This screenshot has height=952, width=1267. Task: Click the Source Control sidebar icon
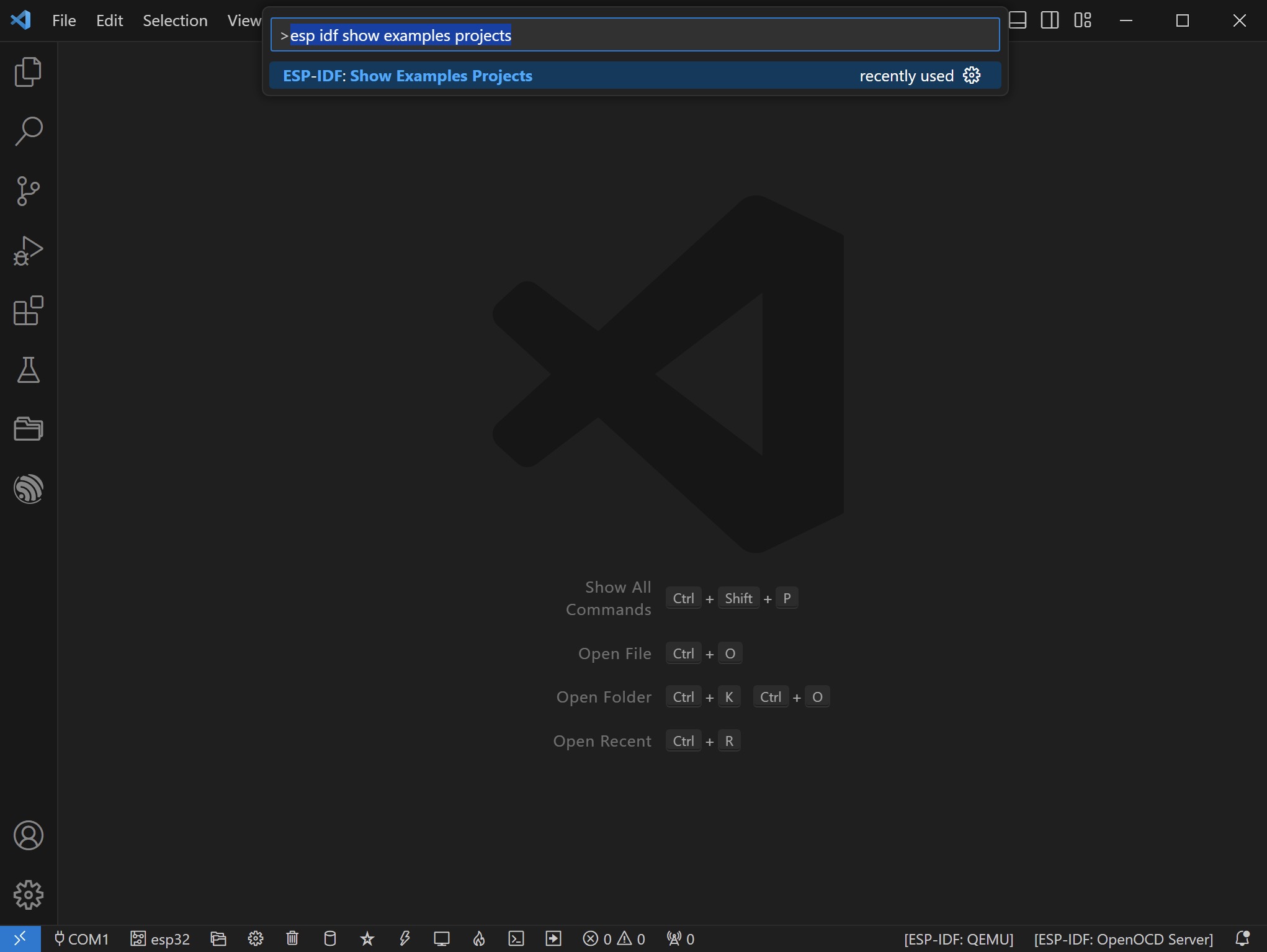click(27, 190)
